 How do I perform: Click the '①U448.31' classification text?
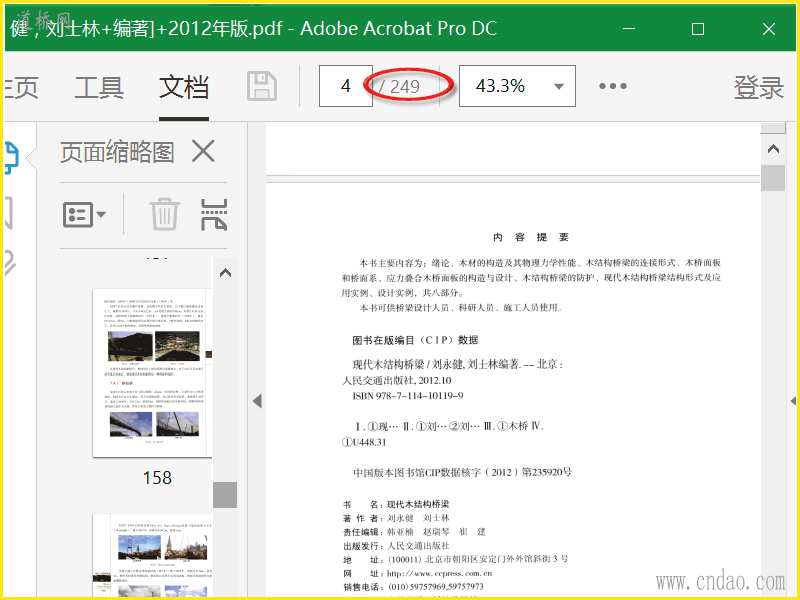[x=364, y=442]
